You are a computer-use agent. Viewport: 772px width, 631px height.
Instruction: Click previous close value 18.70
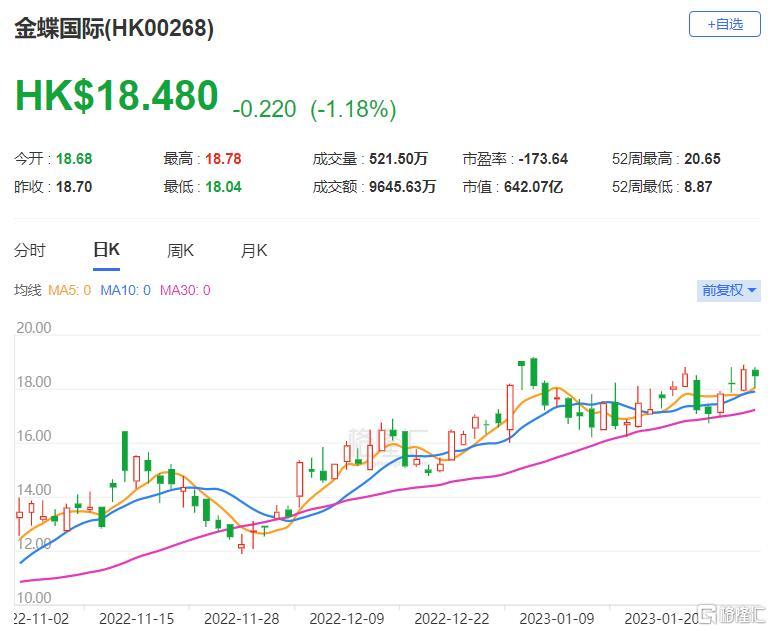[74, 187]
